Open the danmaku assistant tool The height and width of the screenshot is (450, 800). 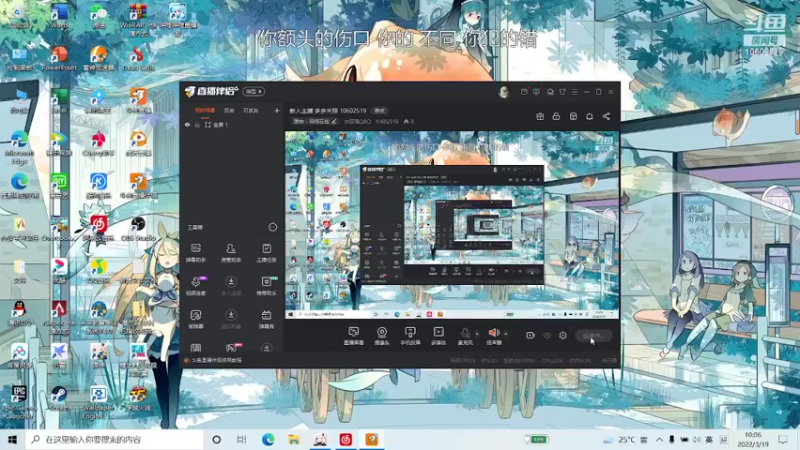pos(196,253)
